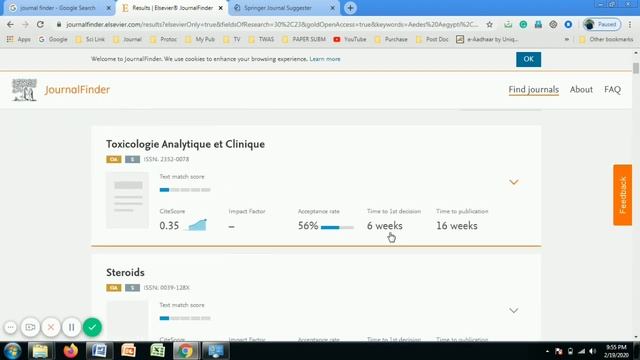Open File Explorer from the taskbar

(40, 351)
